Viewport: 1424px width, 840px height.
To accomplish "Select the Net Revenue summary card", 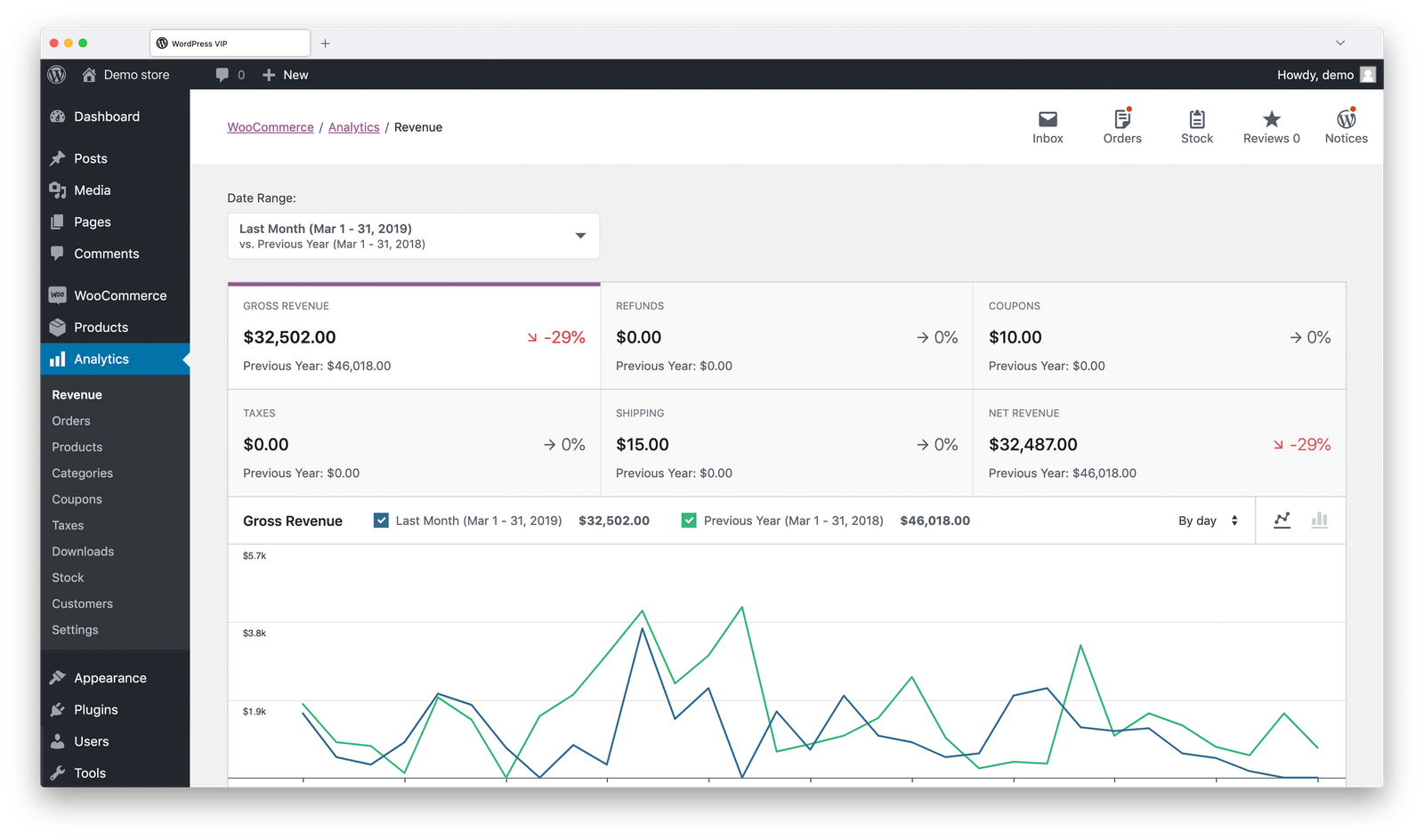I will point(1160,443).
